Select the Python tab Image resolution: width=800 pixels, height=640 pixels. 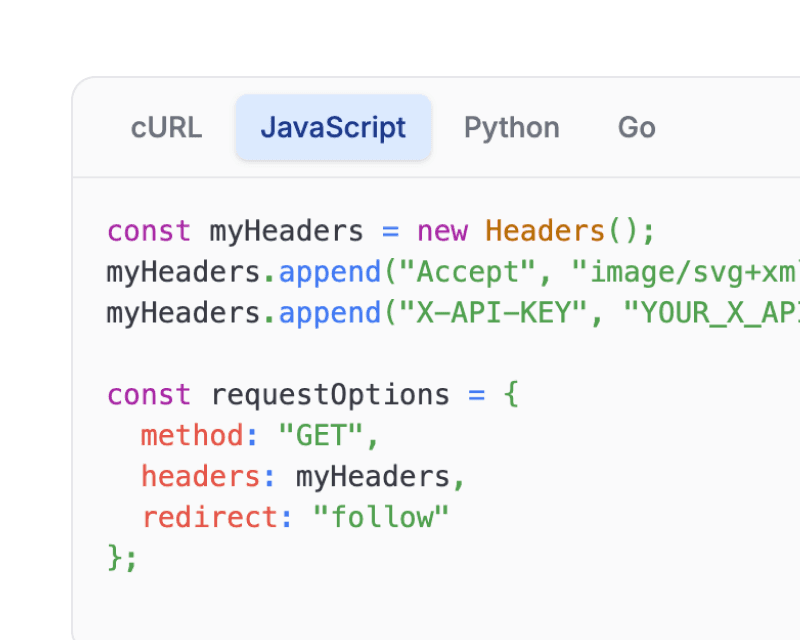pos(511,127)
